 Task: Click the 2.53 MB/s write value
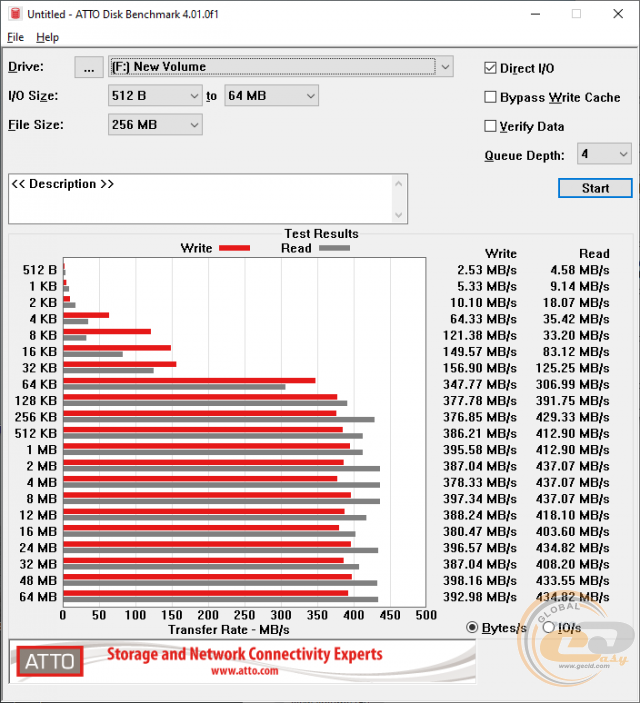tap(487, 270)
